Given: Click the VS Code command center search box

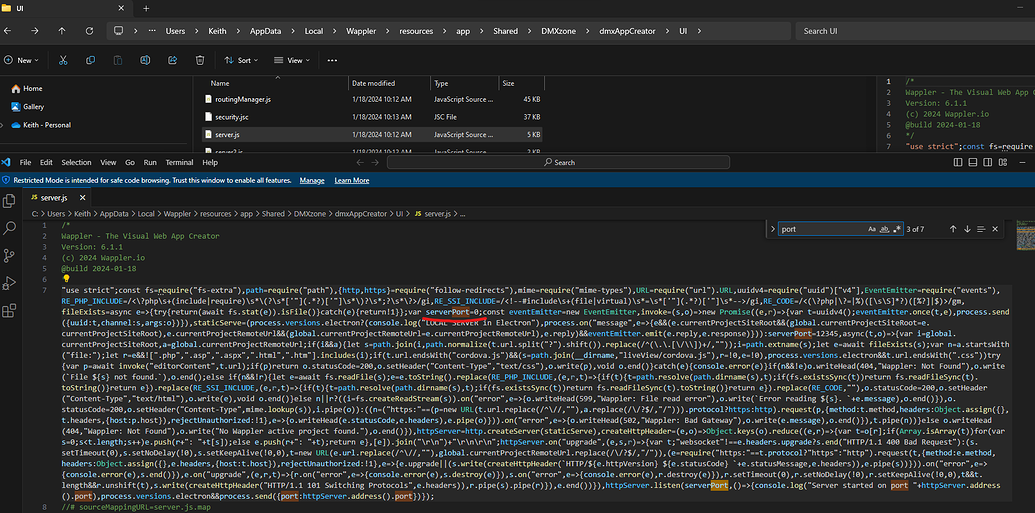Looking at the screenshot, I should [x=560, y=162].
